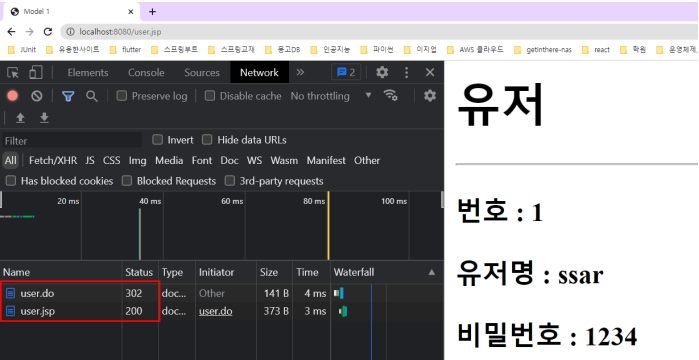Open DevTools settings gear
The width and height of the screenshot is (699, 360).
[x=382, y=73]
